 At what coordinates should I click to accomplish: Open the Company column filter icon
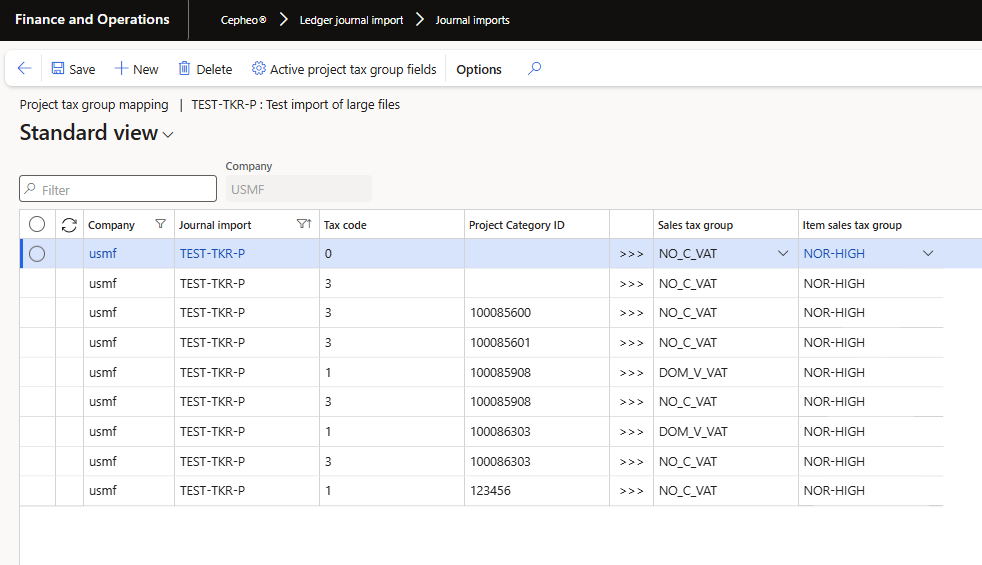pyautogui.click(x=160, y=224)
